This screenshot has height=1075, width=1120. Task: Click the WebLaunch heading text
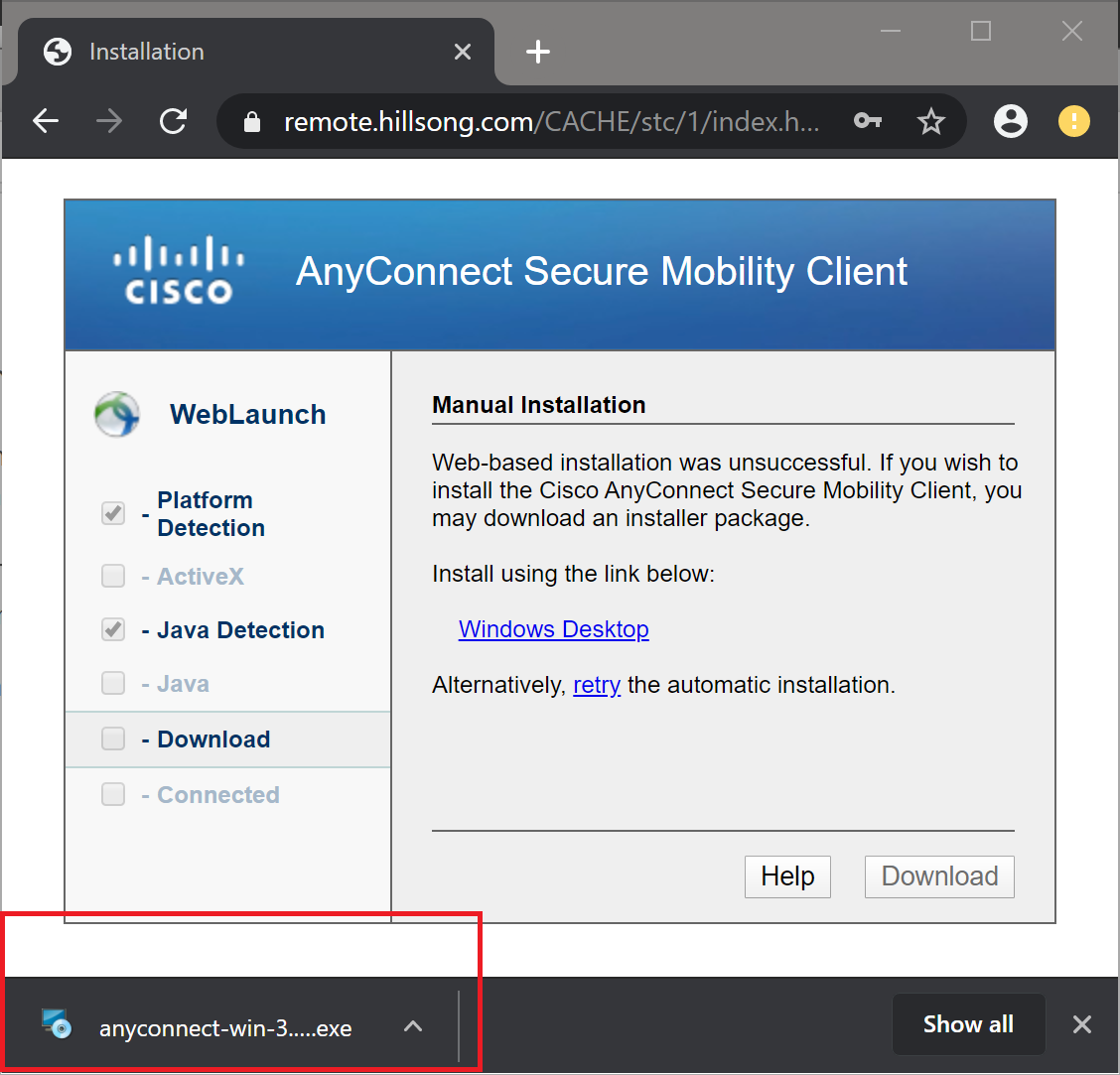pos(248,414)
